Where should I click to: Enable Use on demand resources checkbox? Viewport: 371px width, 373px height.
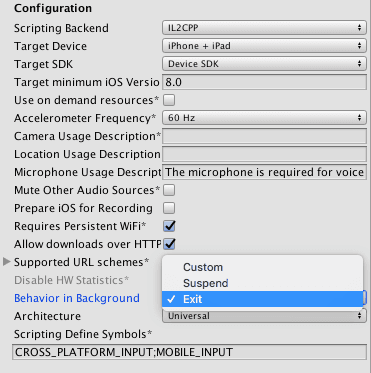pyautogui.click(x=169, y=100)
